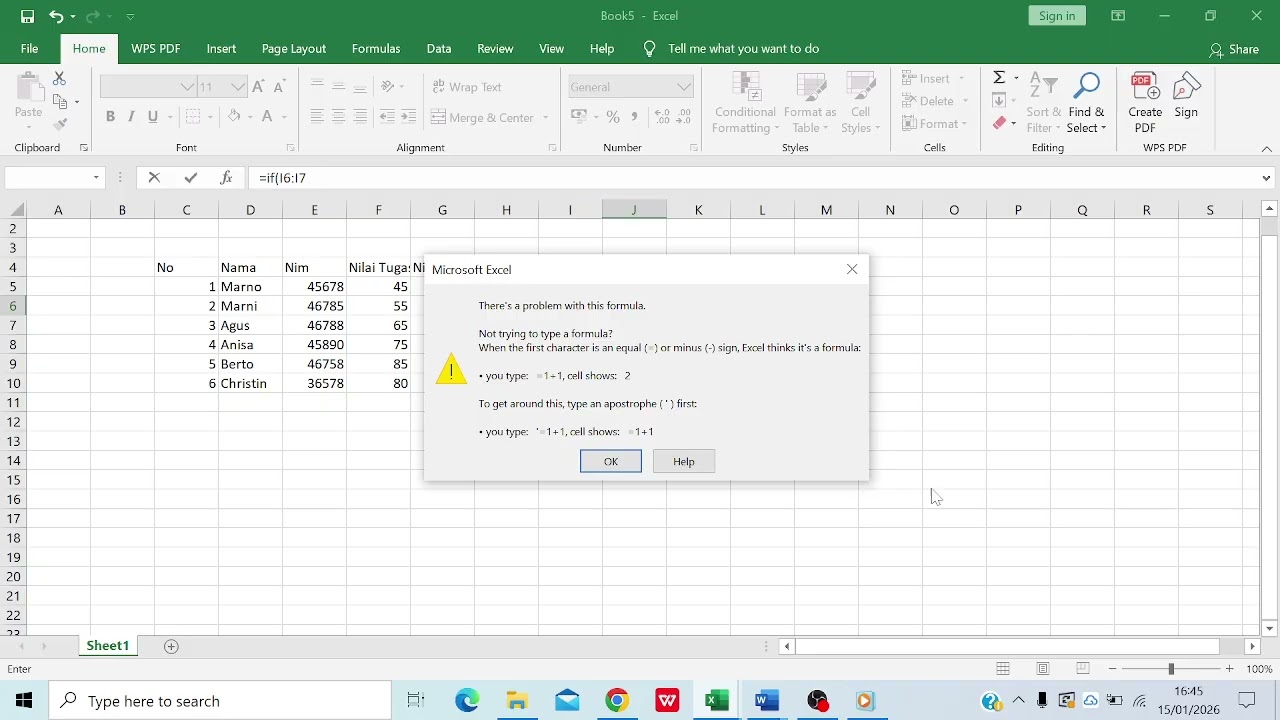
Task: Open the File menu tab
Action: tap(30, 48)
